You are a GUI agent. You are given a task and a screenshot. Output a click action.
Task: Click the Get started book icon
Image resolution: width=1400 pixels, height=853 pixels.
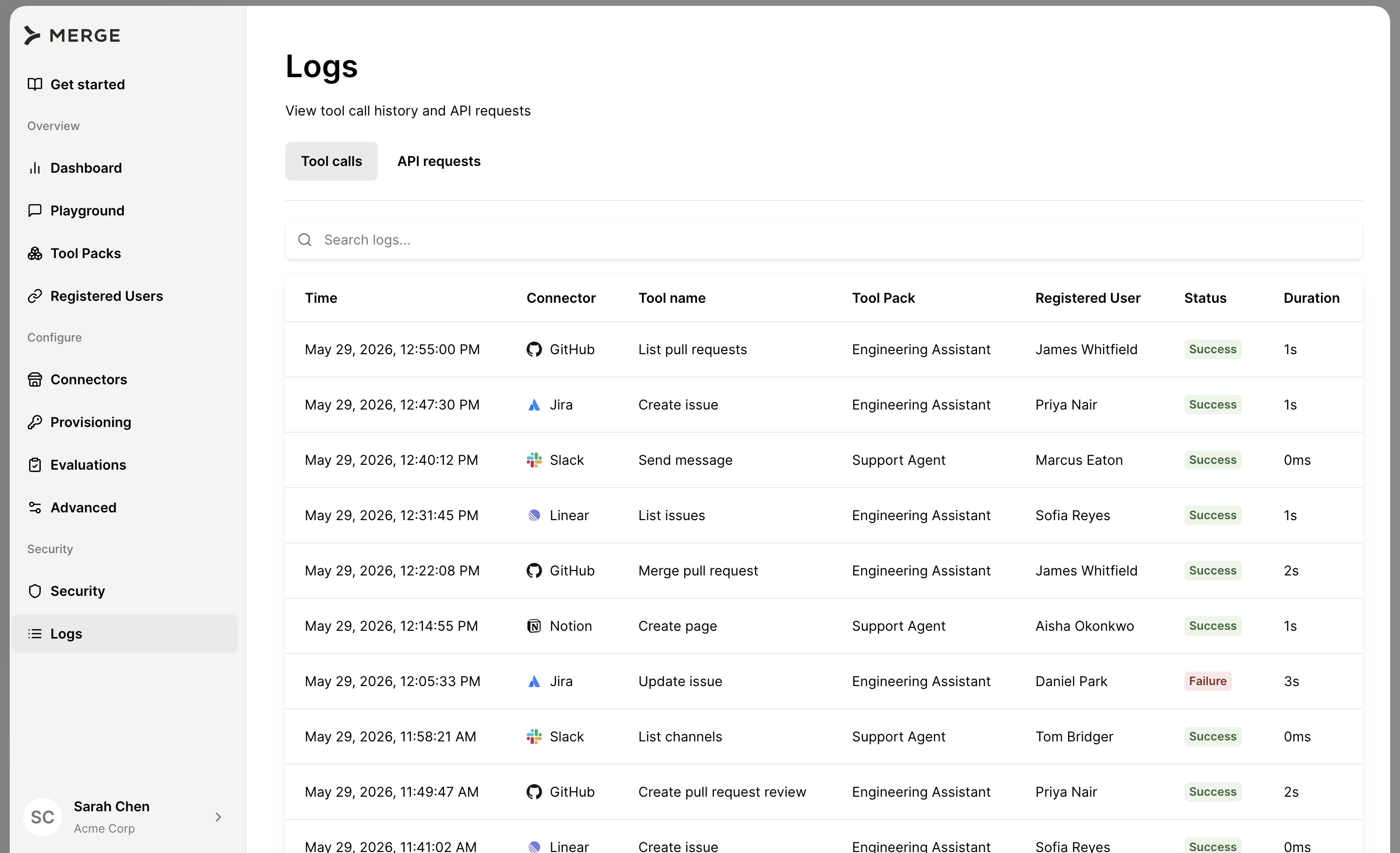pyautogui.click(x=34, y=84)
